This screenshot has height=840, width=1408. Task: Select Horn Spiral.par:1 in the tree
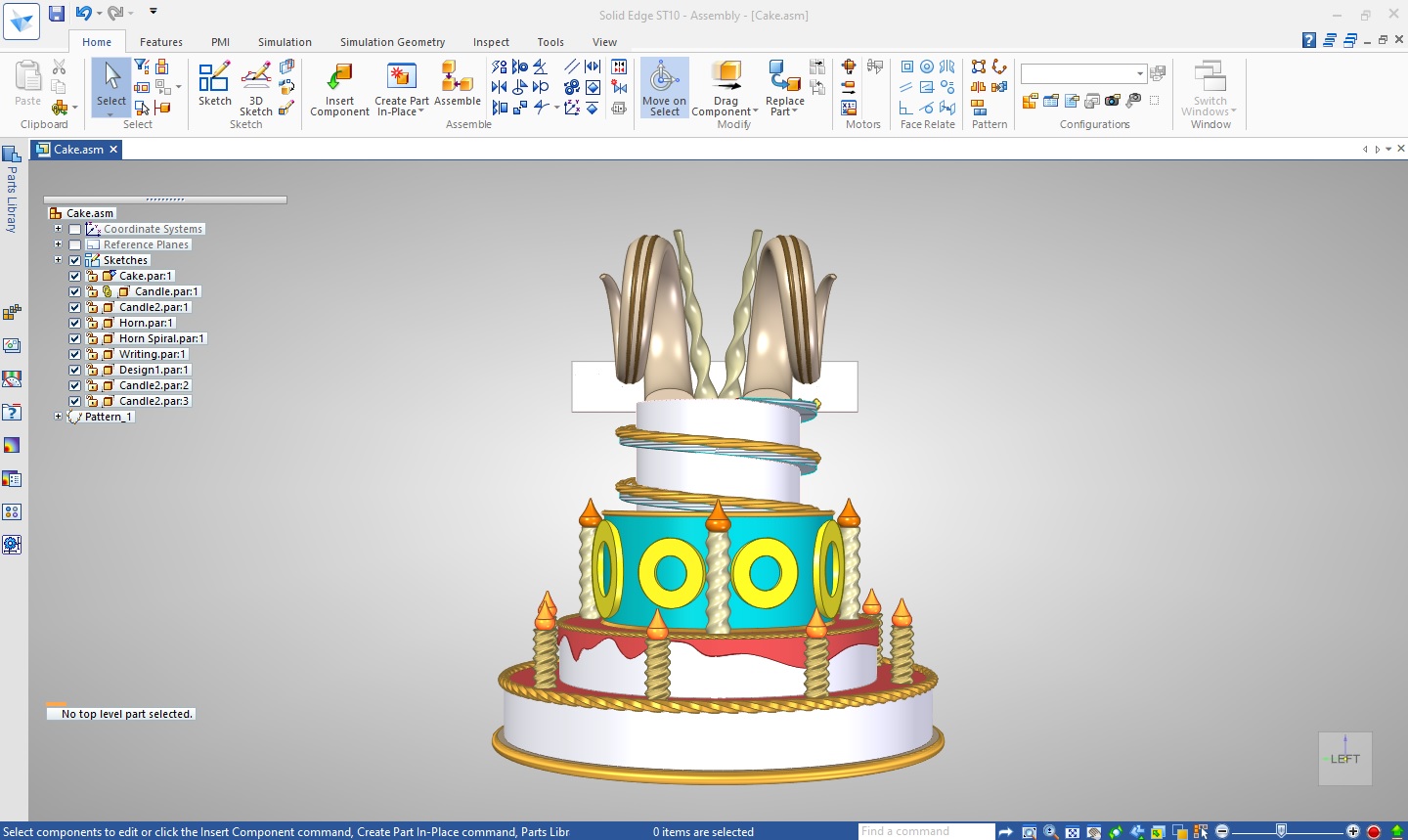tap(161, 338)
